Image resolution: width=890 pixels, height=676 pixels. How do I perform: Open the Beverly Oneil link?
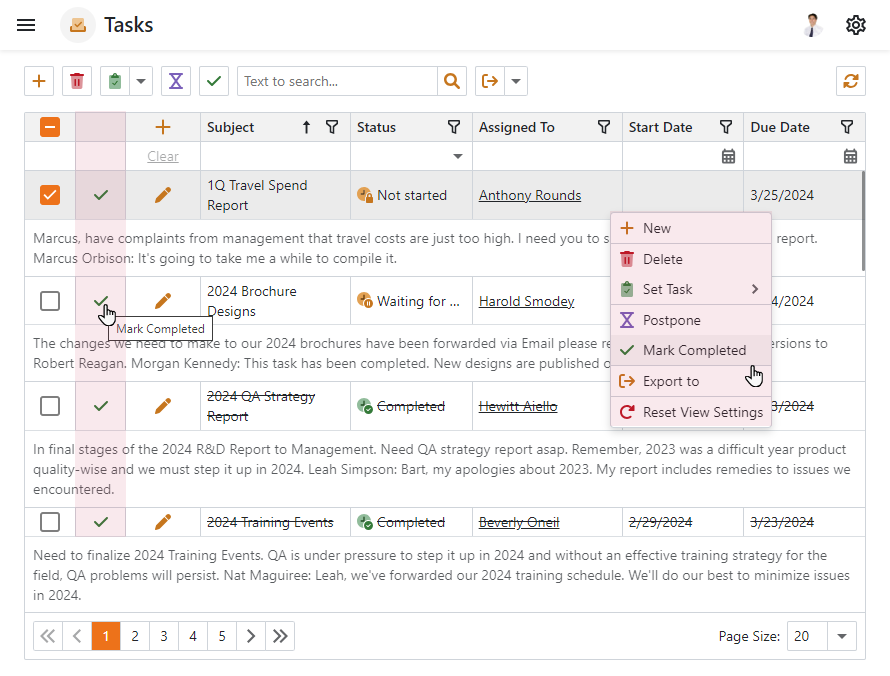point(519,522)
